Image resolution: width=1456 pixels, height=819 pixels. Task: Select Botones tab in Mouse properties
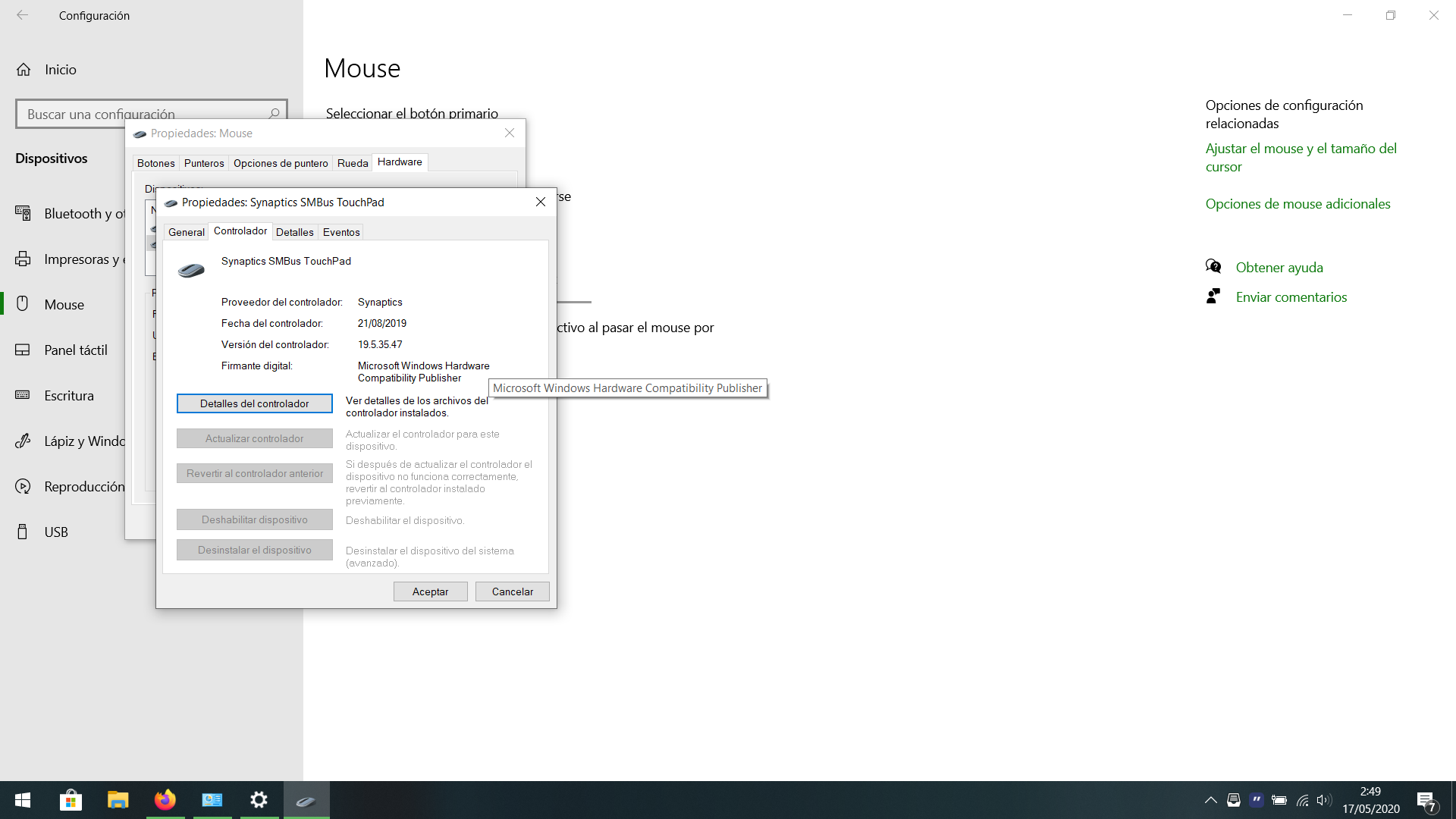(156, 163)
